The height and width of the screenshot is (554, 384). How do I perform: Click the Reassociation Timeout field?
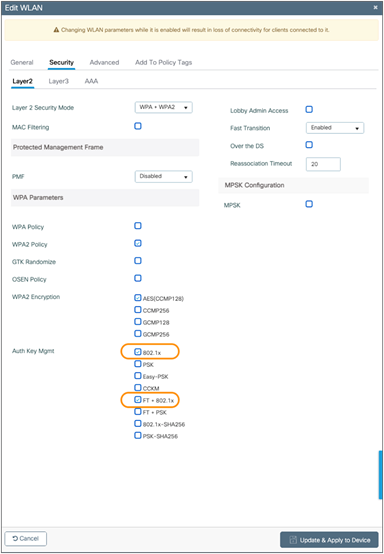point(323,164)
